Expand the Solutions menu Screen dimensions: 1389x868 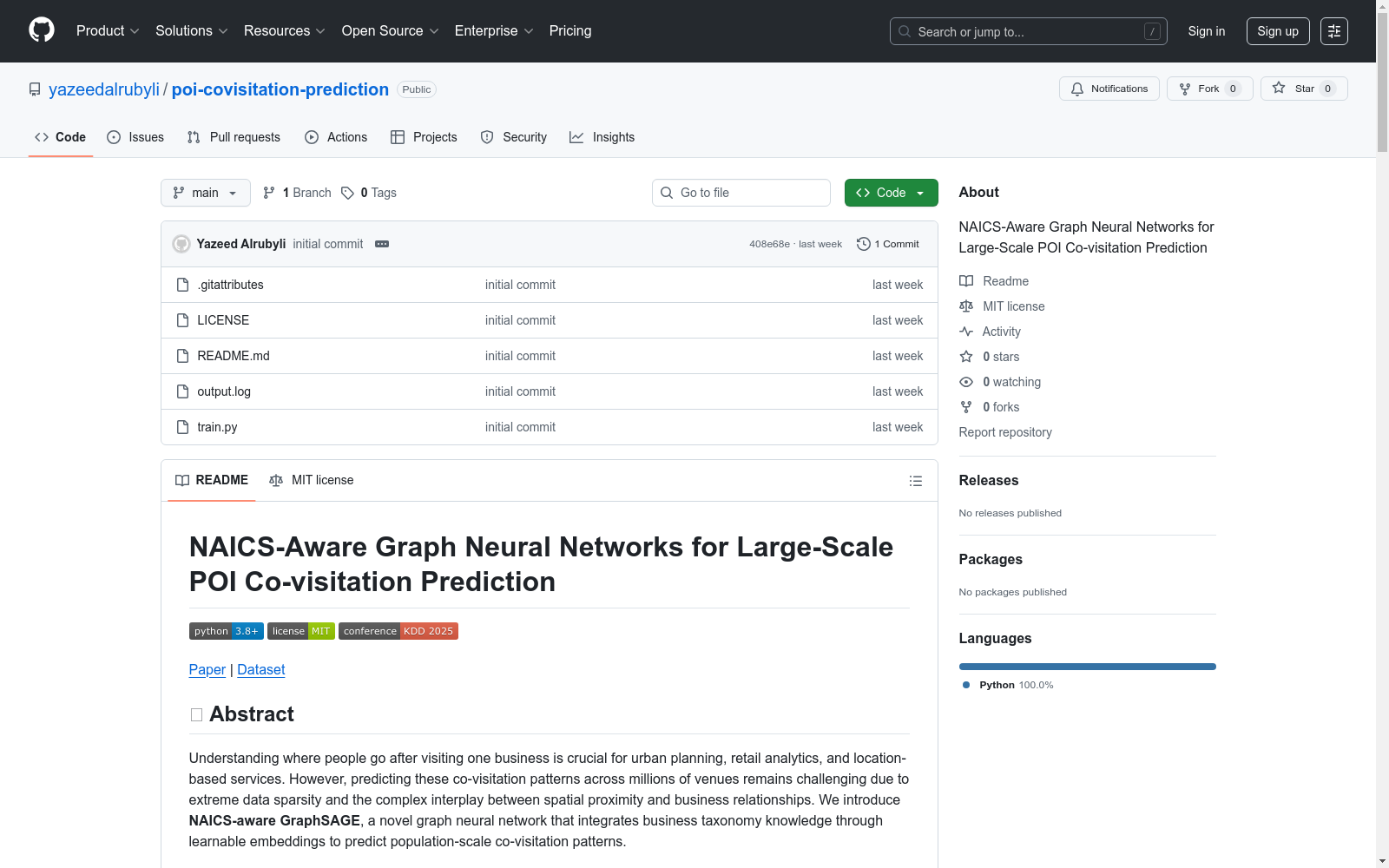click(x=191, y=31)
